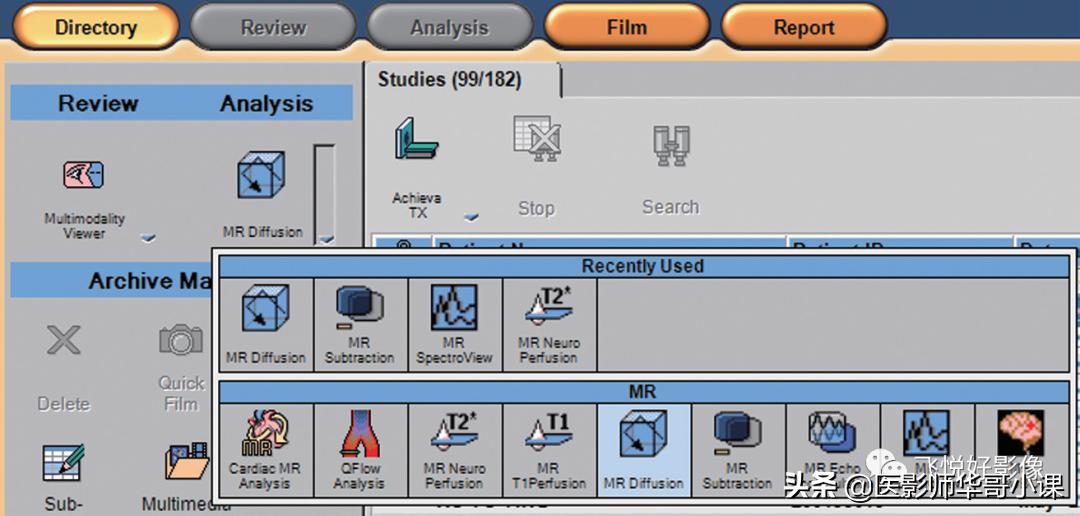Screen dimensions: 1080x516
Task: Open the Film tab
Action: (627, 28)
